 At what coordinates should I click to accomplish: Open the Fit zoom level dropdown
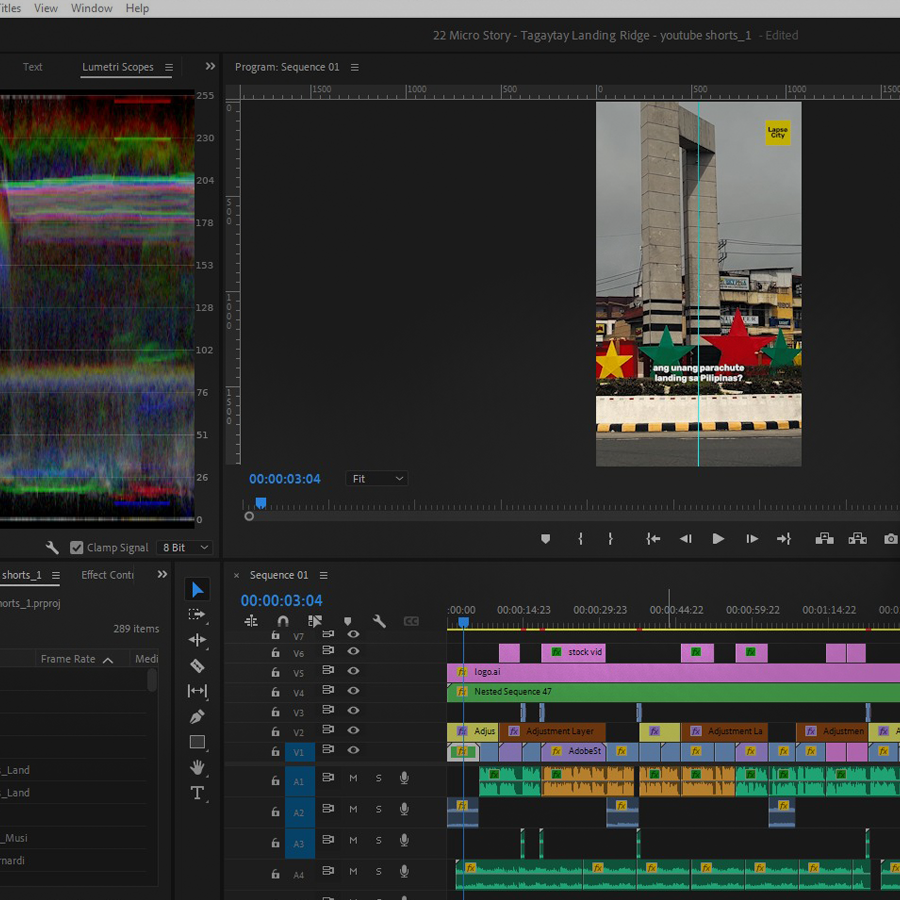377,479
